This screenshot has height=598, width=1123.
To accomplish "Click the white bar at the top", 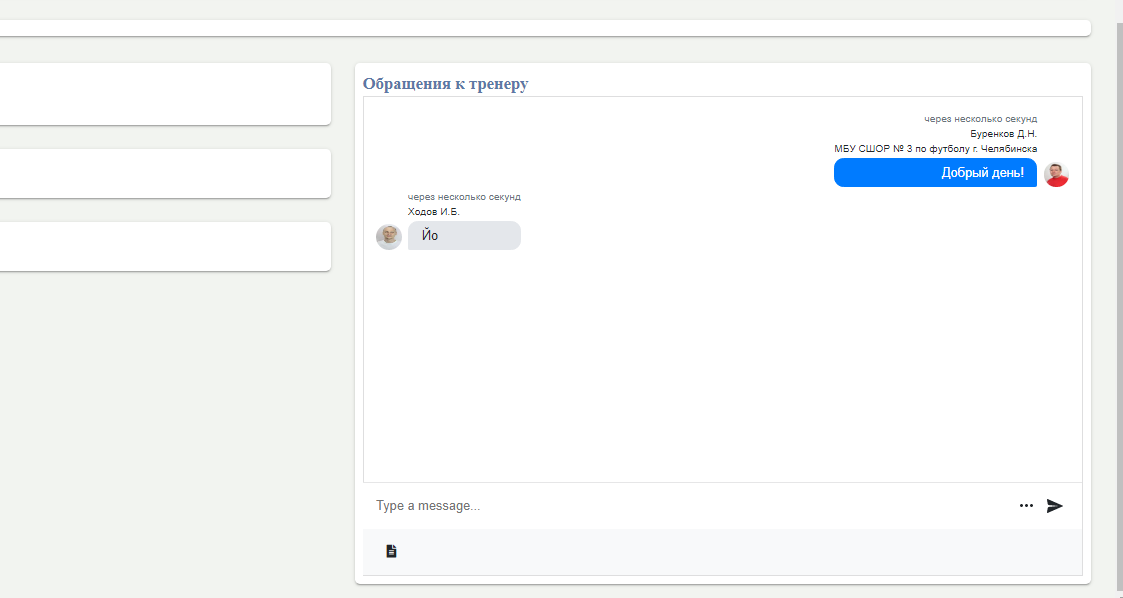I will coord(545,28).
